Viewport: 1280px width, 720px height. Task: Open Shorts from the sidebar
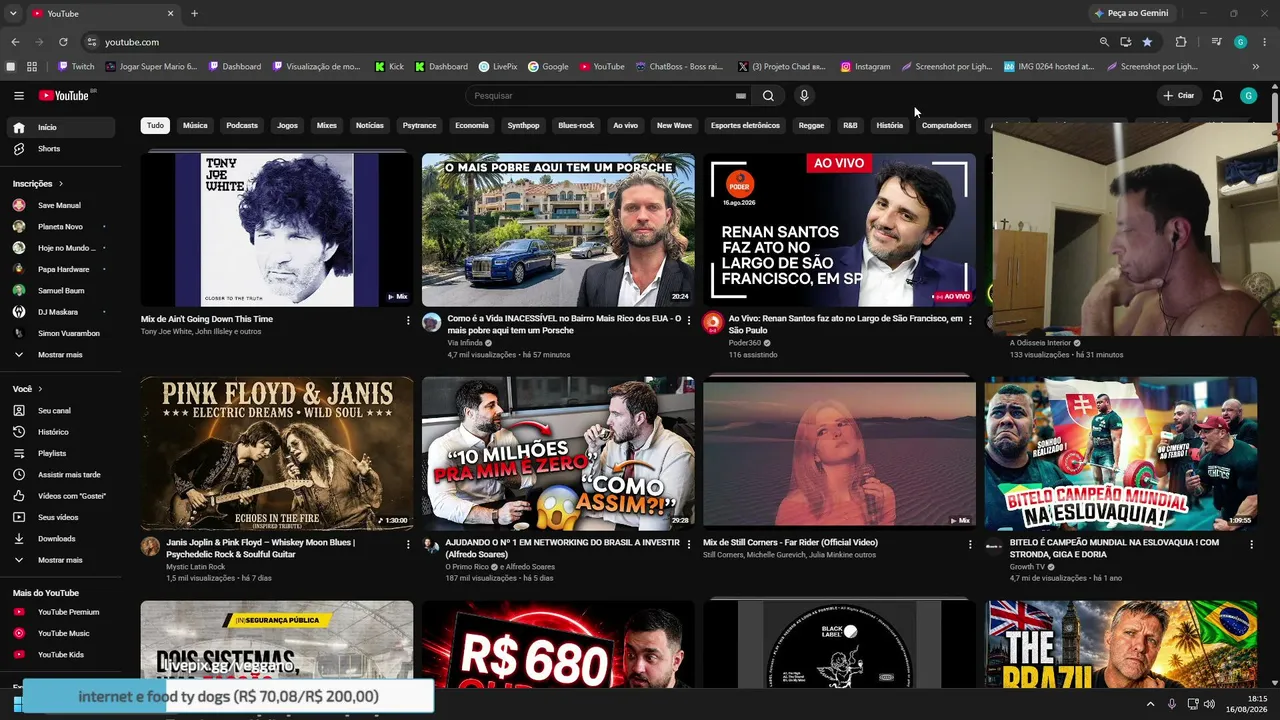62,149
